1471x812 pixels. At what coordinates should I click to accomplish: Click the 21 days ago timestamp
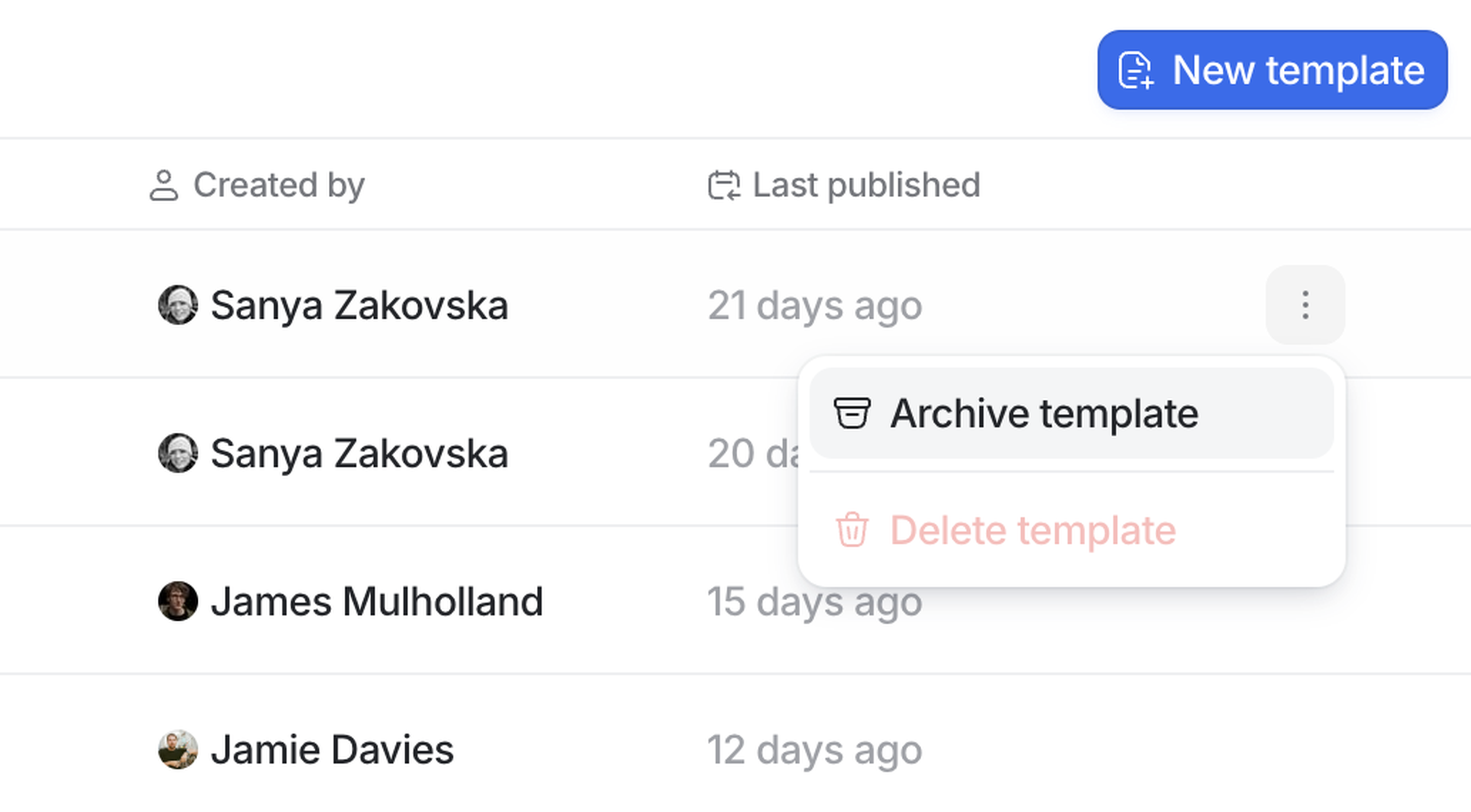[x=815, y=306]
